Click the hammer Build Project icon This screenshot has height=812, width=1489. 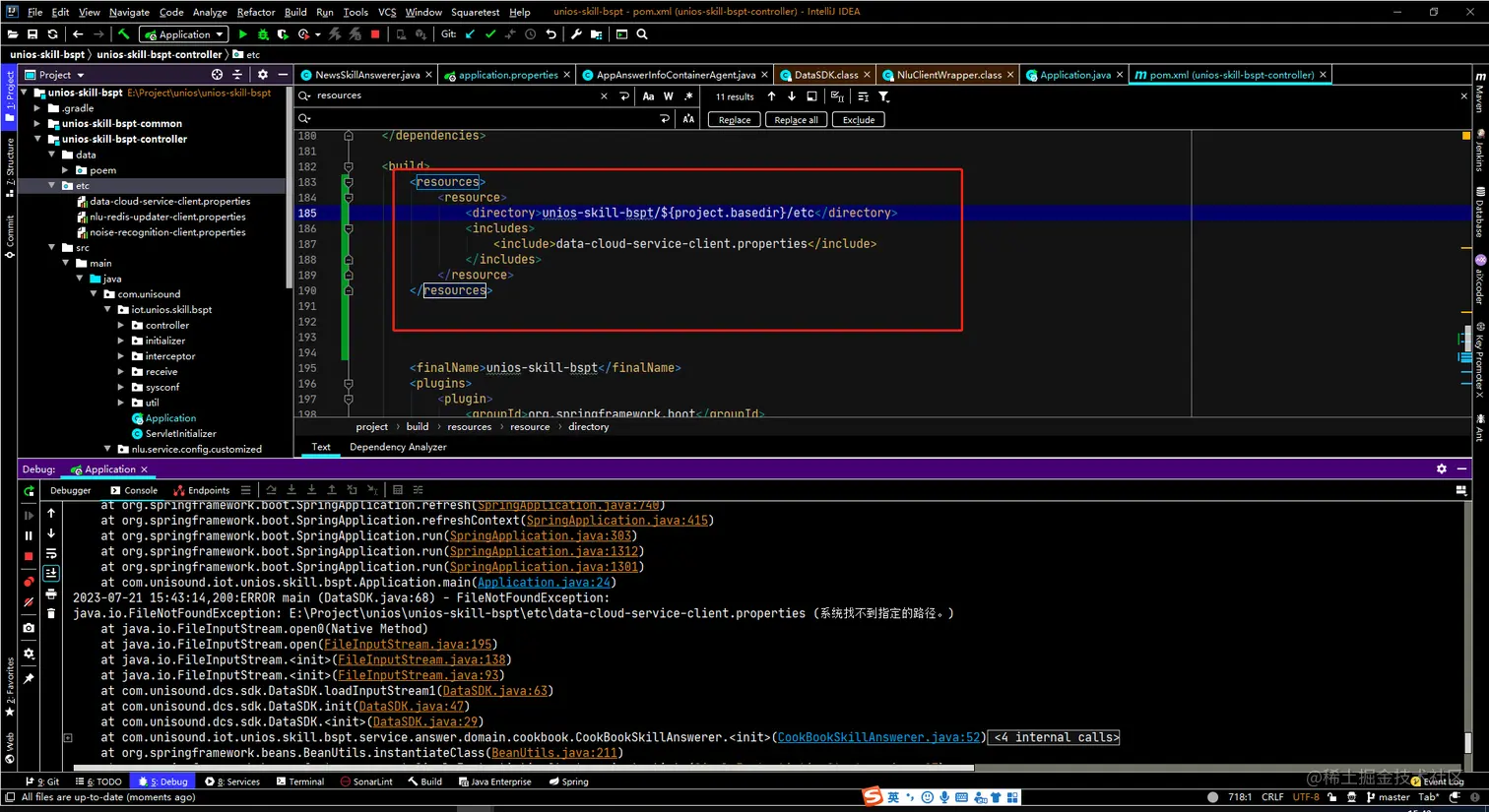(x=124, y=34)
